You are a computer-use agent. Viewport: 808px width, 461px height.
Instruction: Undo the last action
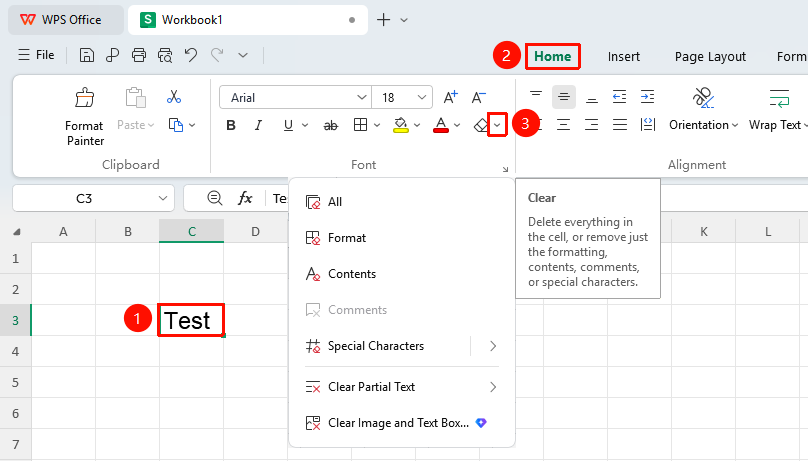[191, 55]
